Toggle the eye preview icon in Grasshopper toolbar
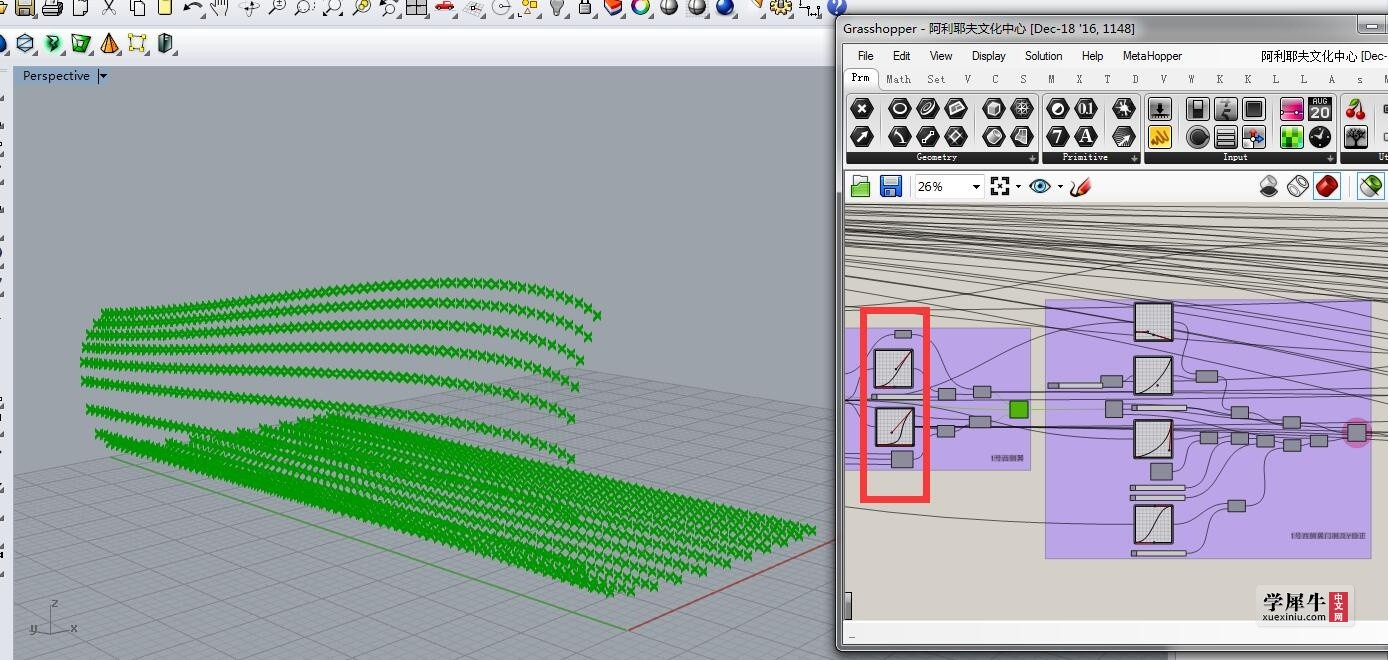1388x660 pixels. pyautogui.click(x=1040, y=187)
